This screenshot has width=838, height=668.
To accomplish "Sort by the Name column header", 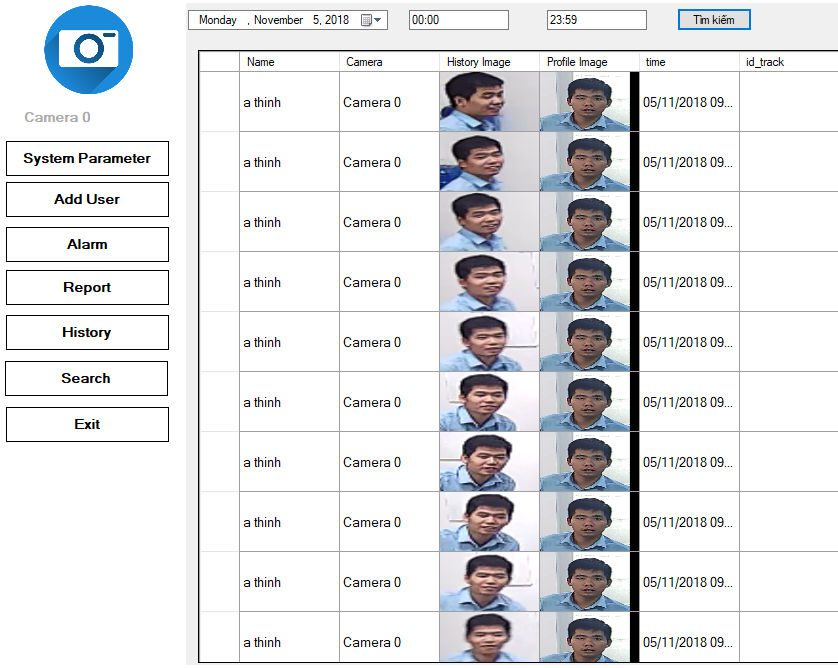I will click(289, 62).
